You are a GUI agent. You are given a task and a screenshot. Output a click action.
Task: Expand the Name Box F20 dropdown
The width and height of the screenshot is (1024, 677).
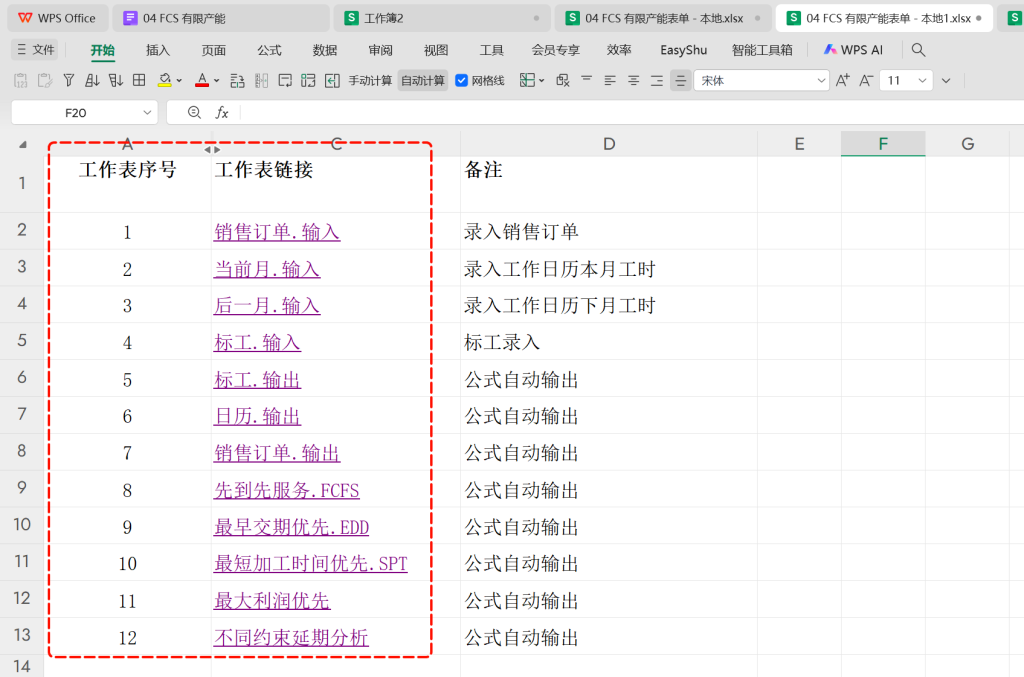pos(147,113)
